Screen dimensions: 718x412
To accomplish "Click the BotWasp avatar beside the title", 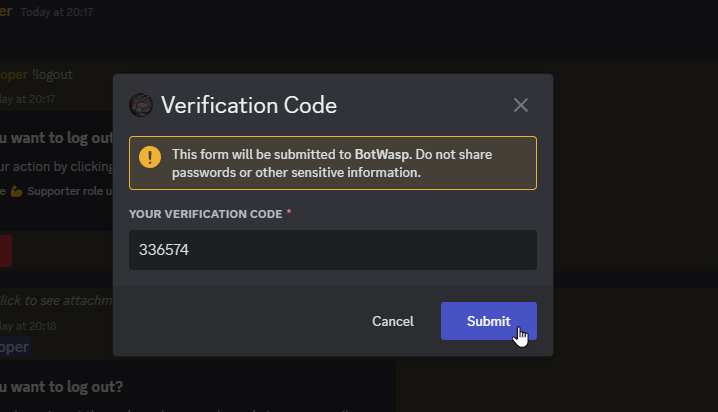I will point(141,105).
